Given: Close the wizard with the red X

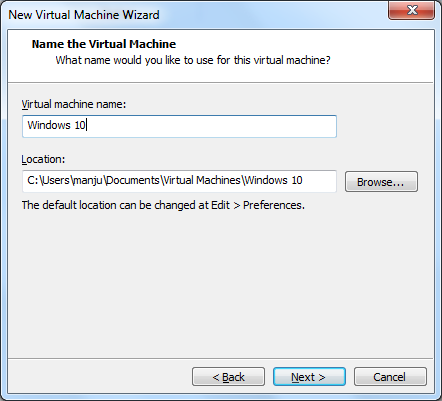Looking at the screenshot, I should click(412, 10).
